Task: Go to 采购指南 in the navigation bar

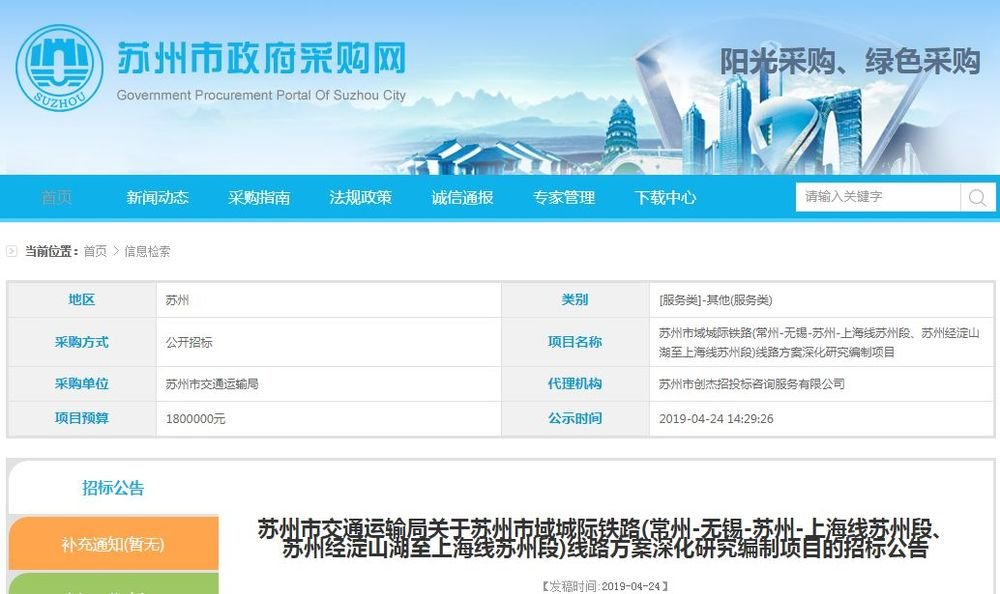Action: pyautogui.click(x=259, y=197)
